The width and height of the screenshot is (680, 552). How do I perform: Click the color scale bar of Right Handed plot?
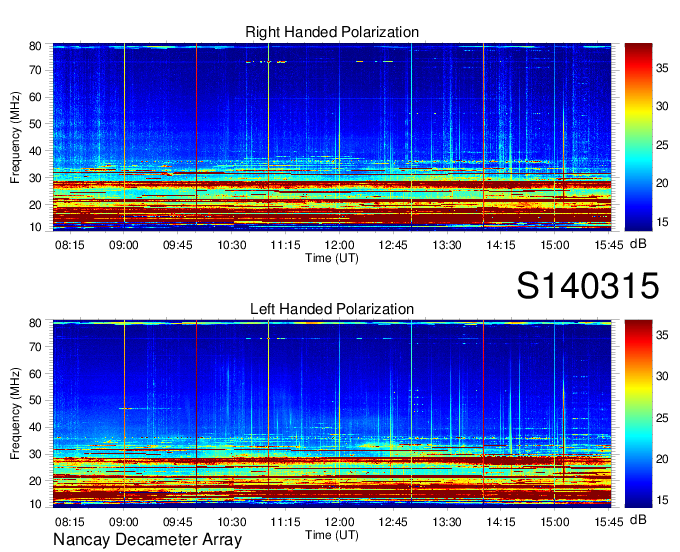coord(638,137)
